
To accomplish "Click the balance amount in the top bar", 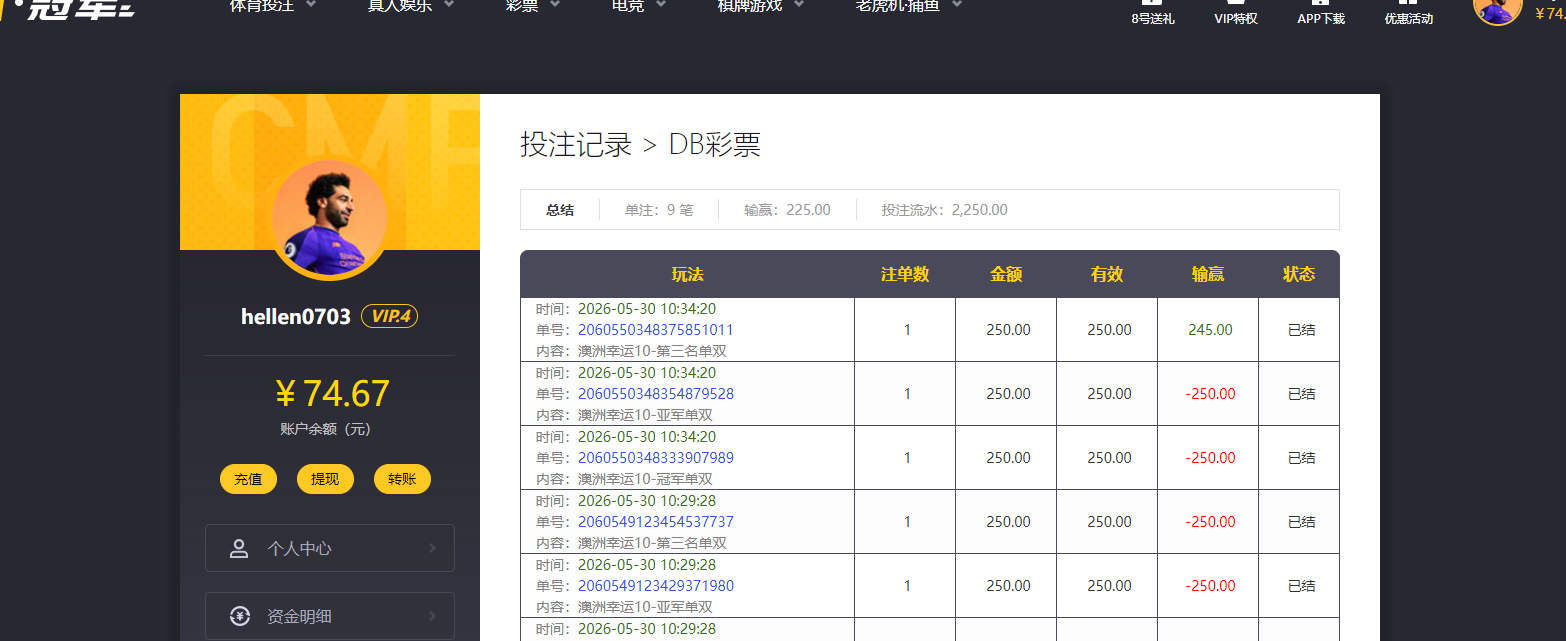I will tap(1549, 13).
